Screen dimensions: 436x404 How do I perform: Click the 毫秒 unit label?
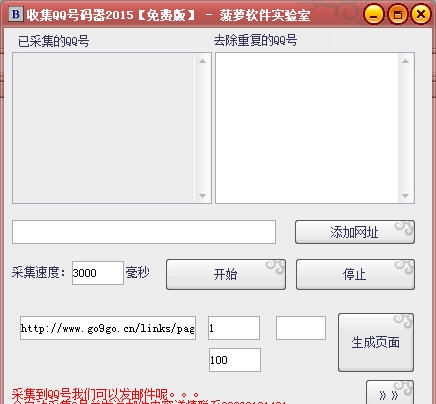tap(137, 272)
